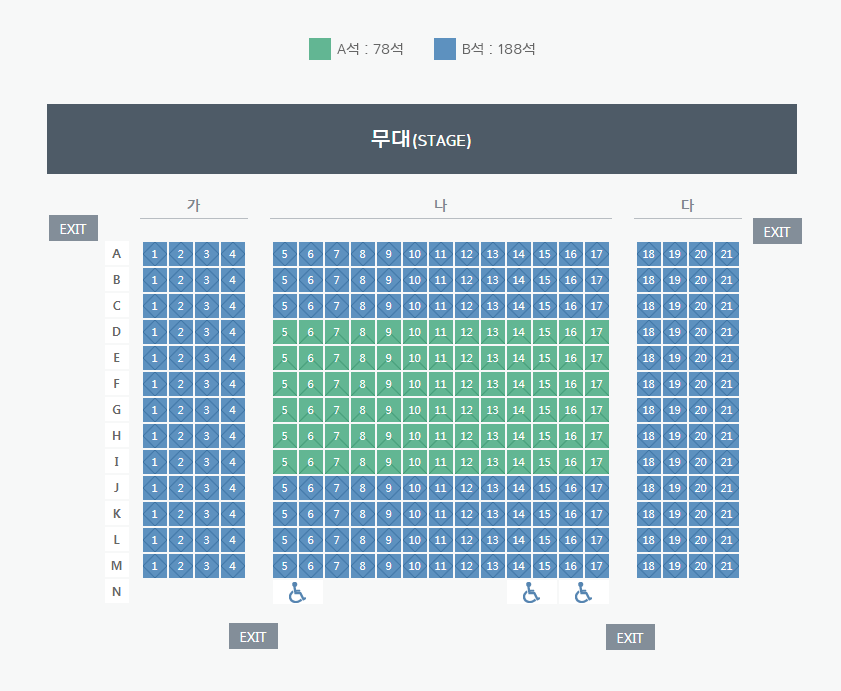Choose green seat 11 in row F

tap(440, 384)
